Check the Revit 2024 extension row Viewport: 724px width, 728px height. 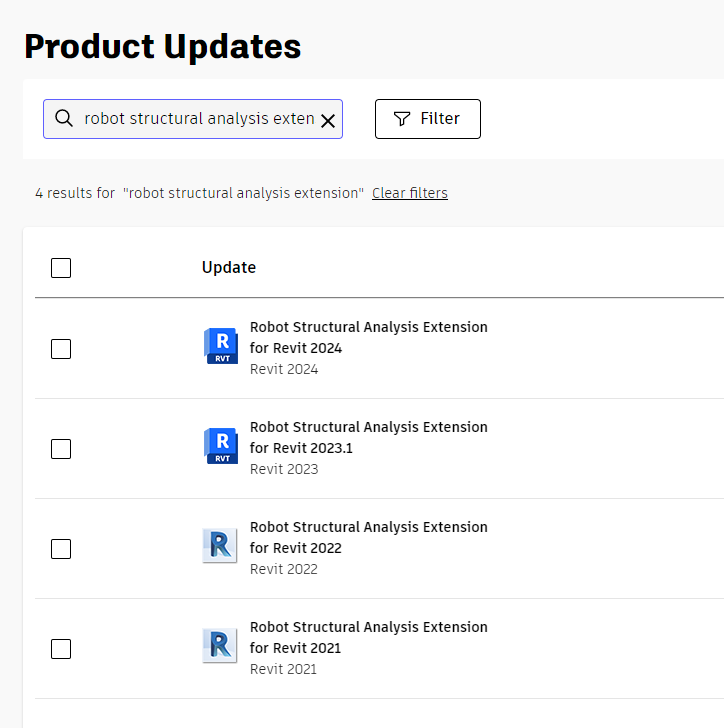(x=61, y=349)
